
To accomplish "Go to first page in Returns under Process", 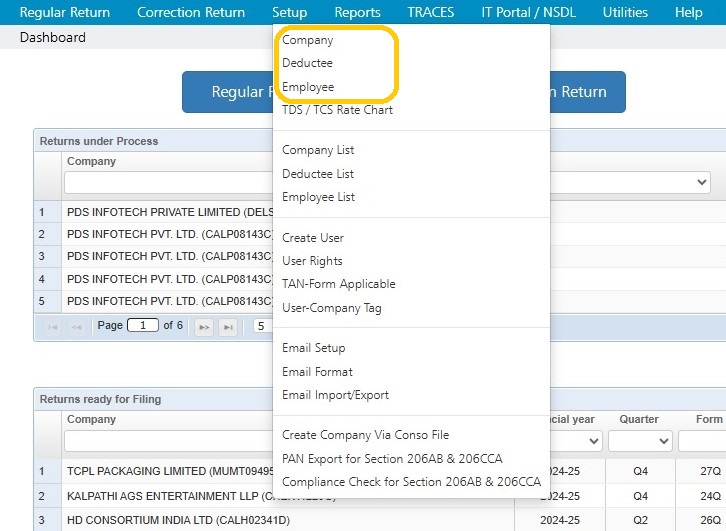I will pyautogui.click(x=53, y=327).
